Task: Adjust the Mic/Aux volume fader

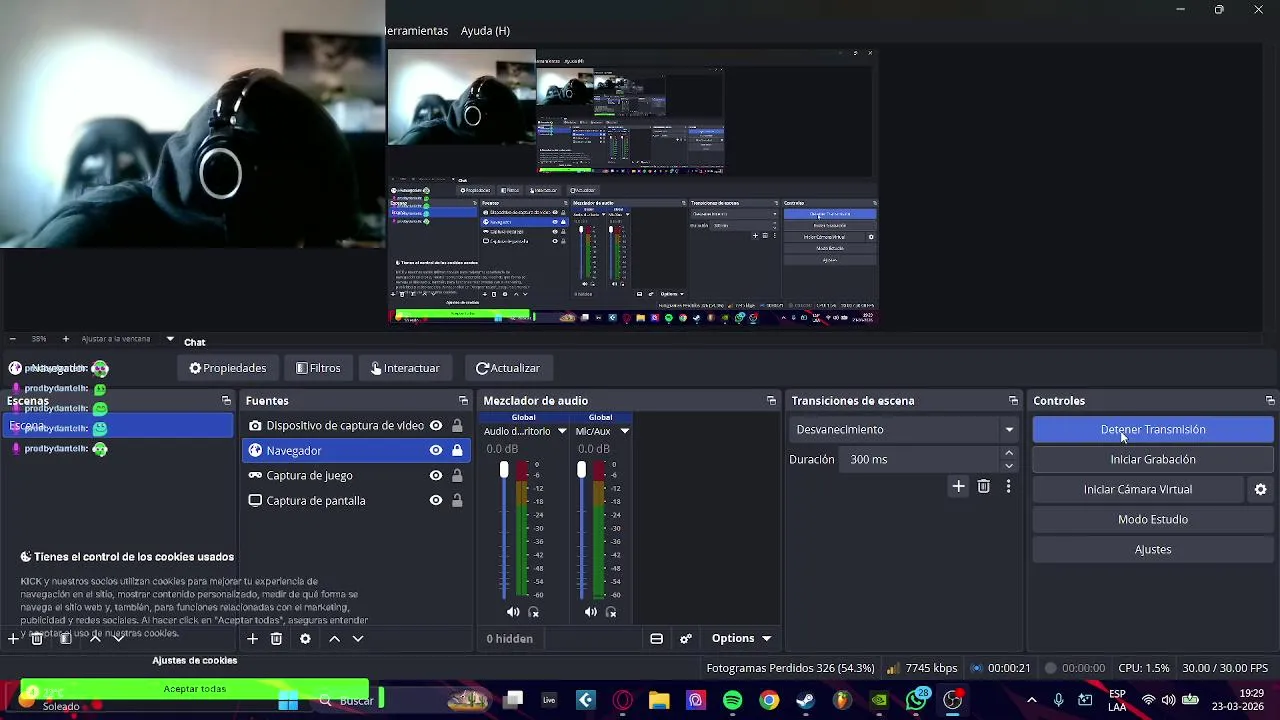Action: [582, 469]
